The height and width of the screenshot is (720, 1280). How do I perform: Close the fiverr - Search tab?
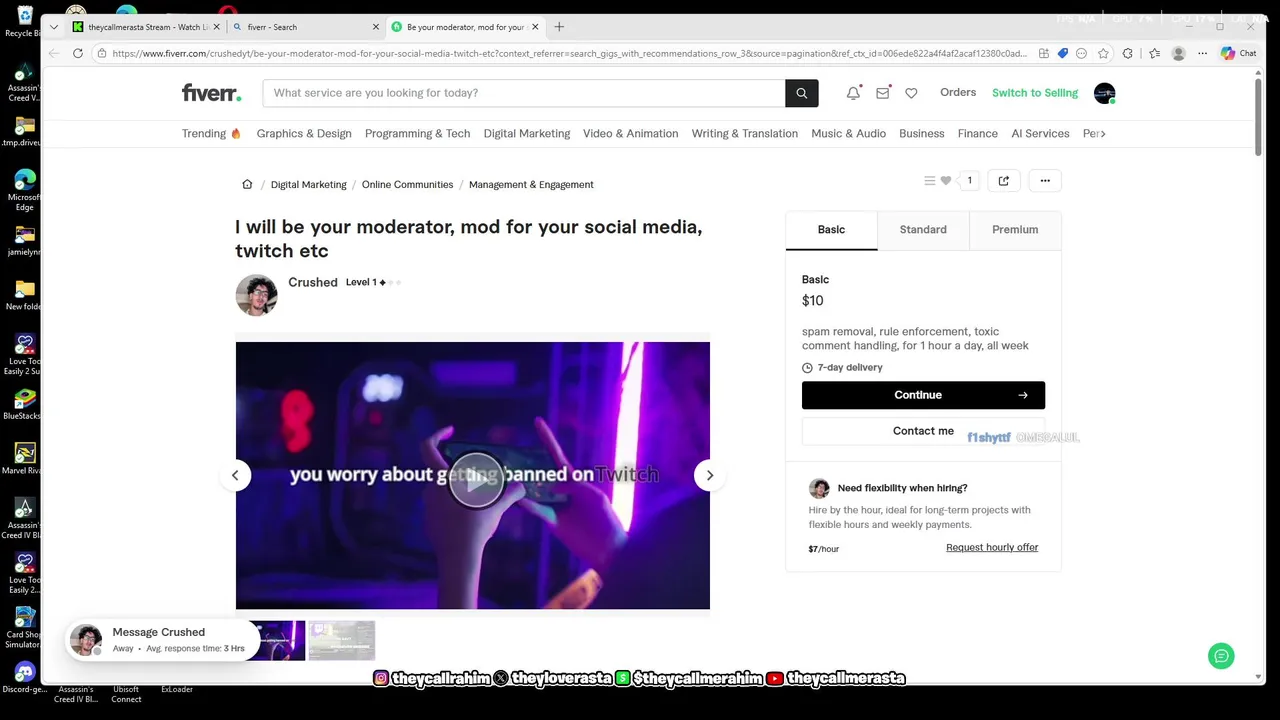(x=376, y=27)
